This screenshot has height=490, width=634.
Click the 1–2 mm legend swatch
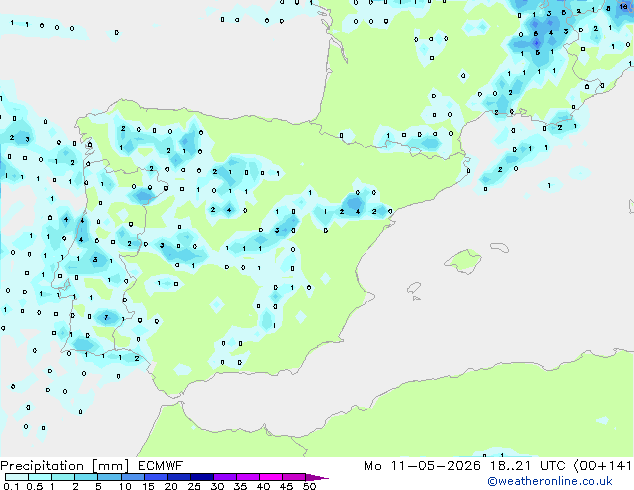click(x=63, y=477)
